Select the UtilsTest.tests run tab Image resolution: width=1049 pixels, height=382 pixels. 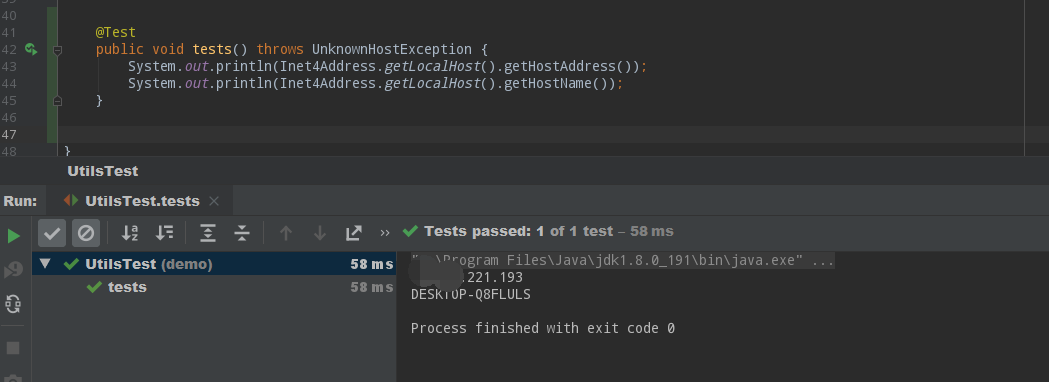[x=142, y=201]
